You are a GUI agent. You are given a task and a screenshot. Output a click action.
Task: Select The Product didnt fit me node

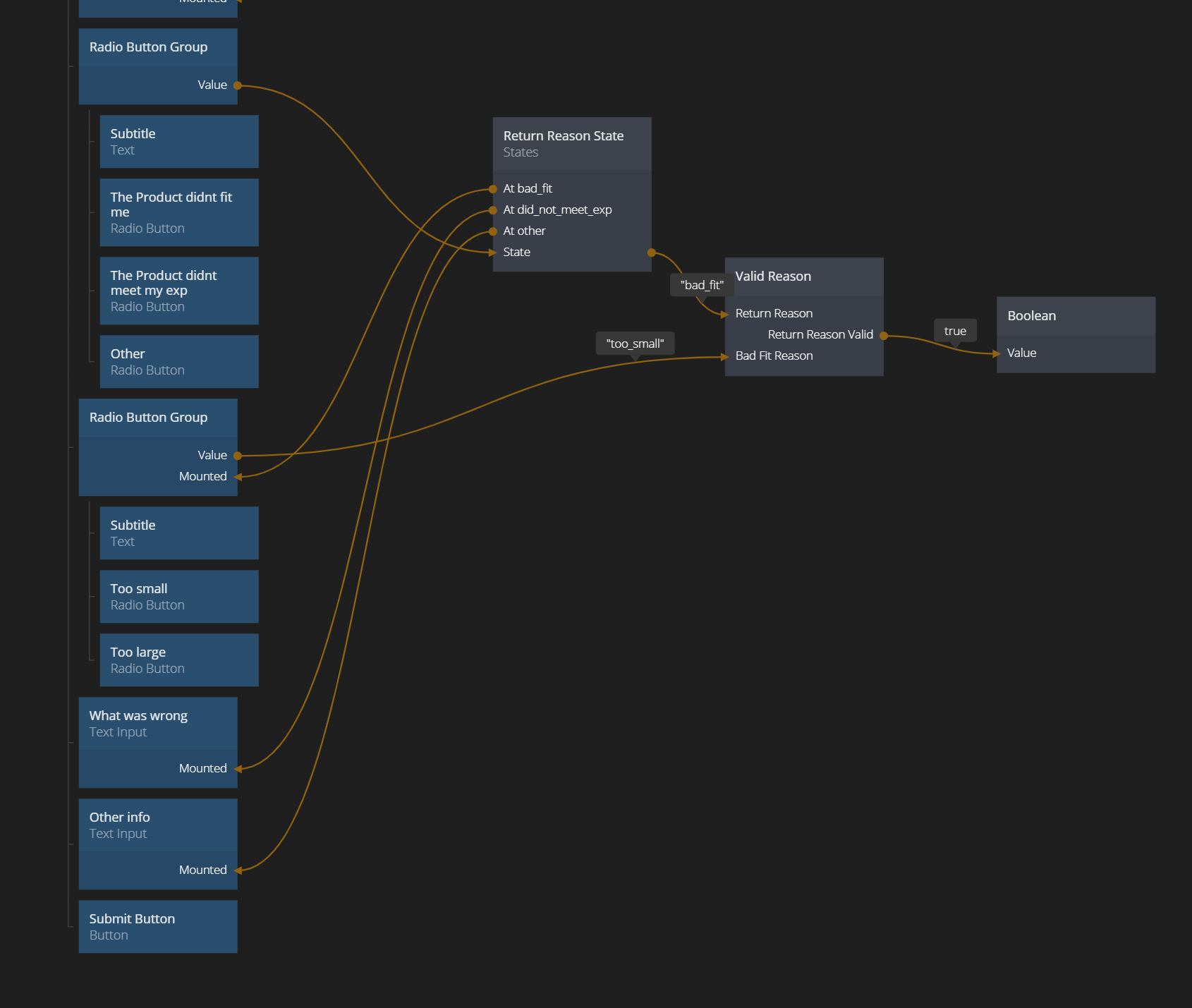tap(179, 212)
